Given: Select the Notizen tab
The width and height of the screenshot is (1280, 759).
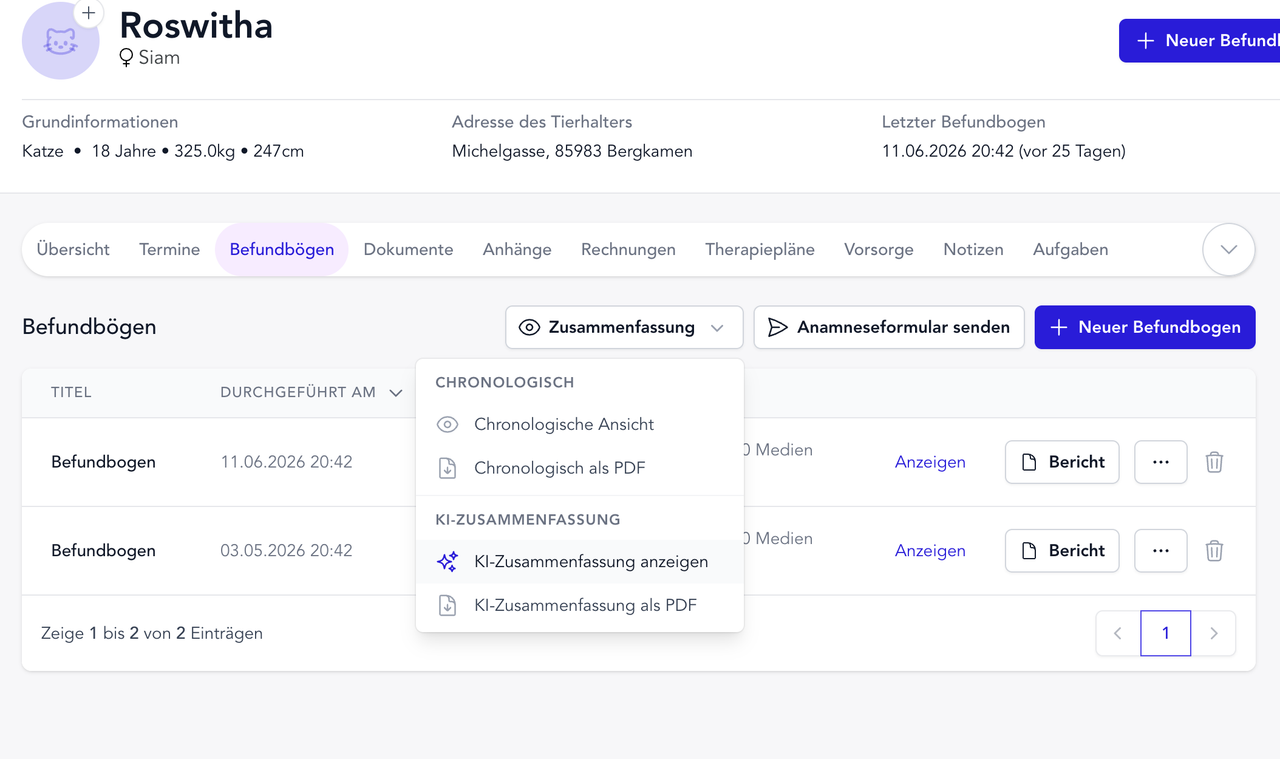Looking at the screenshot, I should click(x=973, y=249).
